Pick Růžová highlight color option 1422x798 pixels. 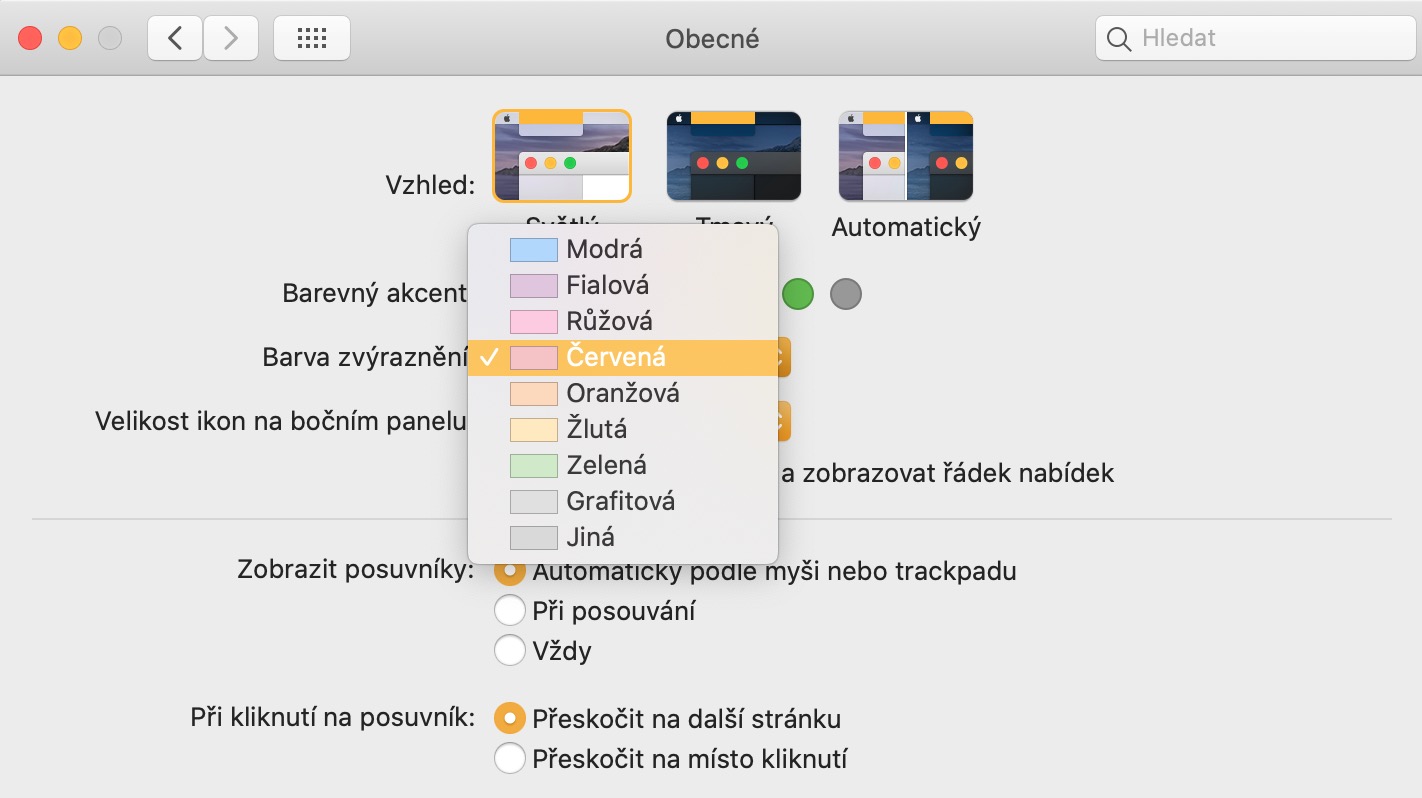(609, 321)
